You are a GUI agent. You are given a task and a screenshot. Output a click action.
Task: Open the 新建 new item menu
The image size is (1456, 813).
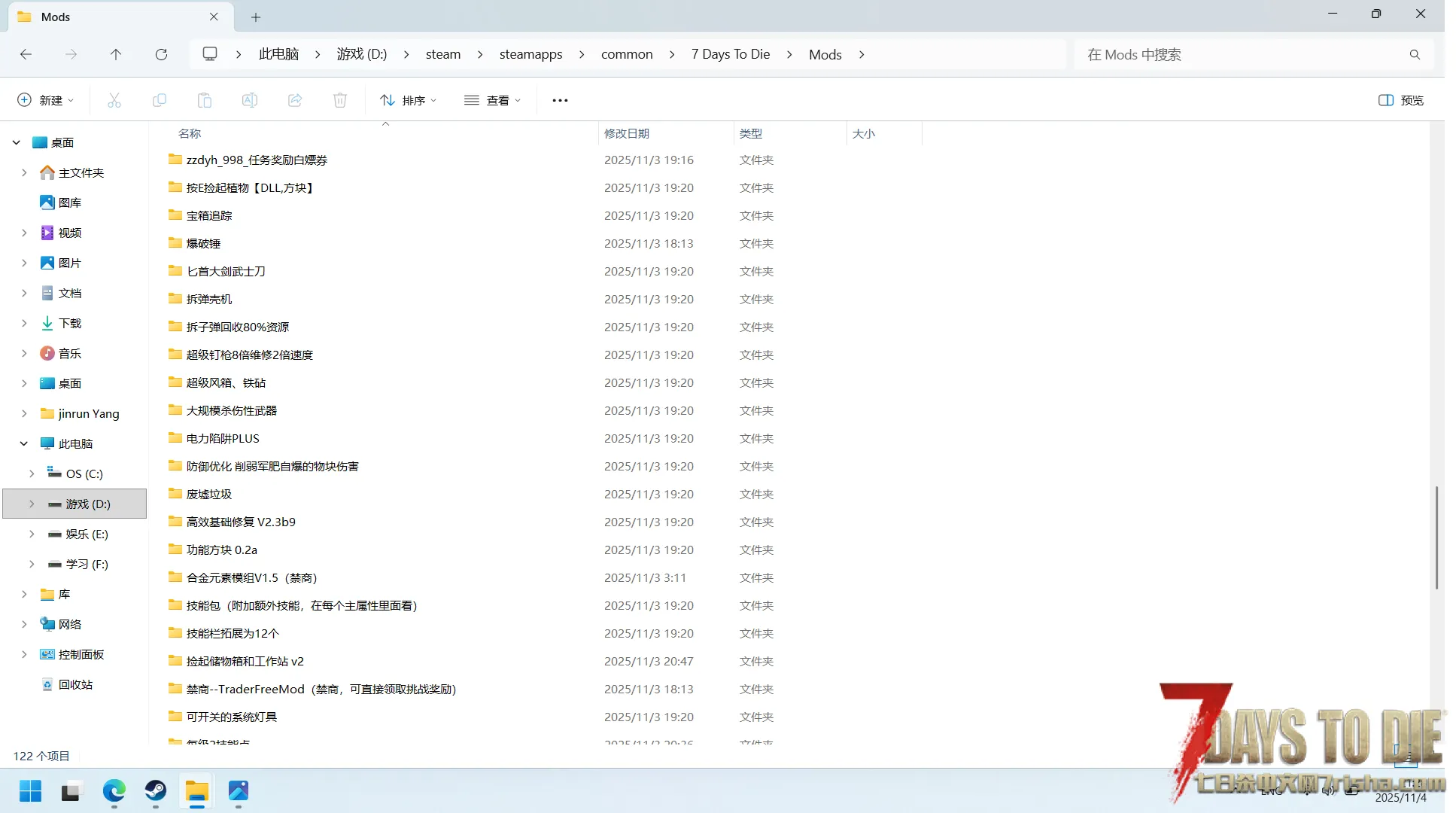46,100
